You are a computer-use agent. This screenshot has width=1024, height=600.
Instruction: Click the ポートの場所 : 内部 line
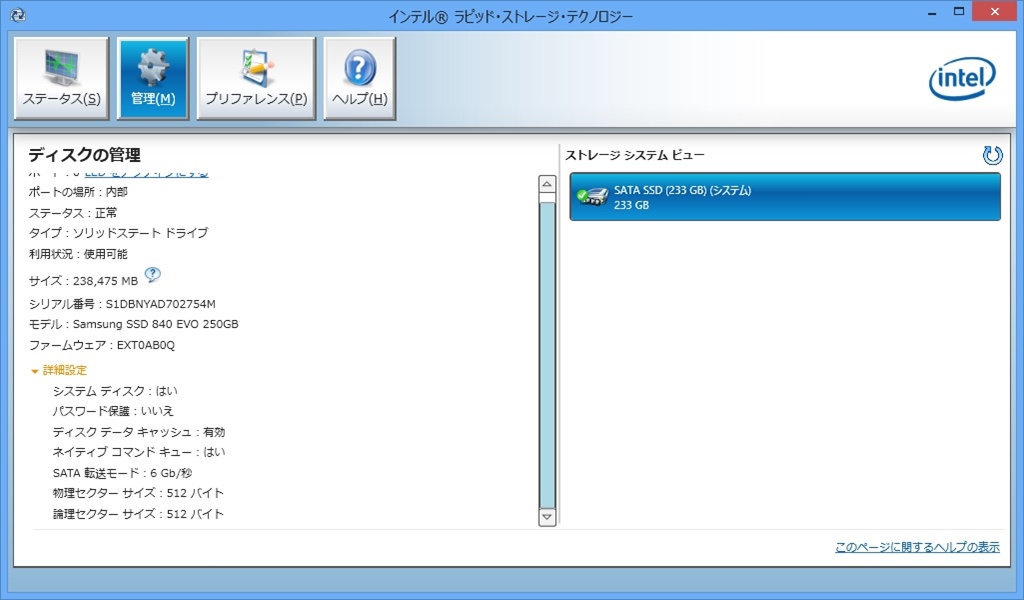pos(78,191)
